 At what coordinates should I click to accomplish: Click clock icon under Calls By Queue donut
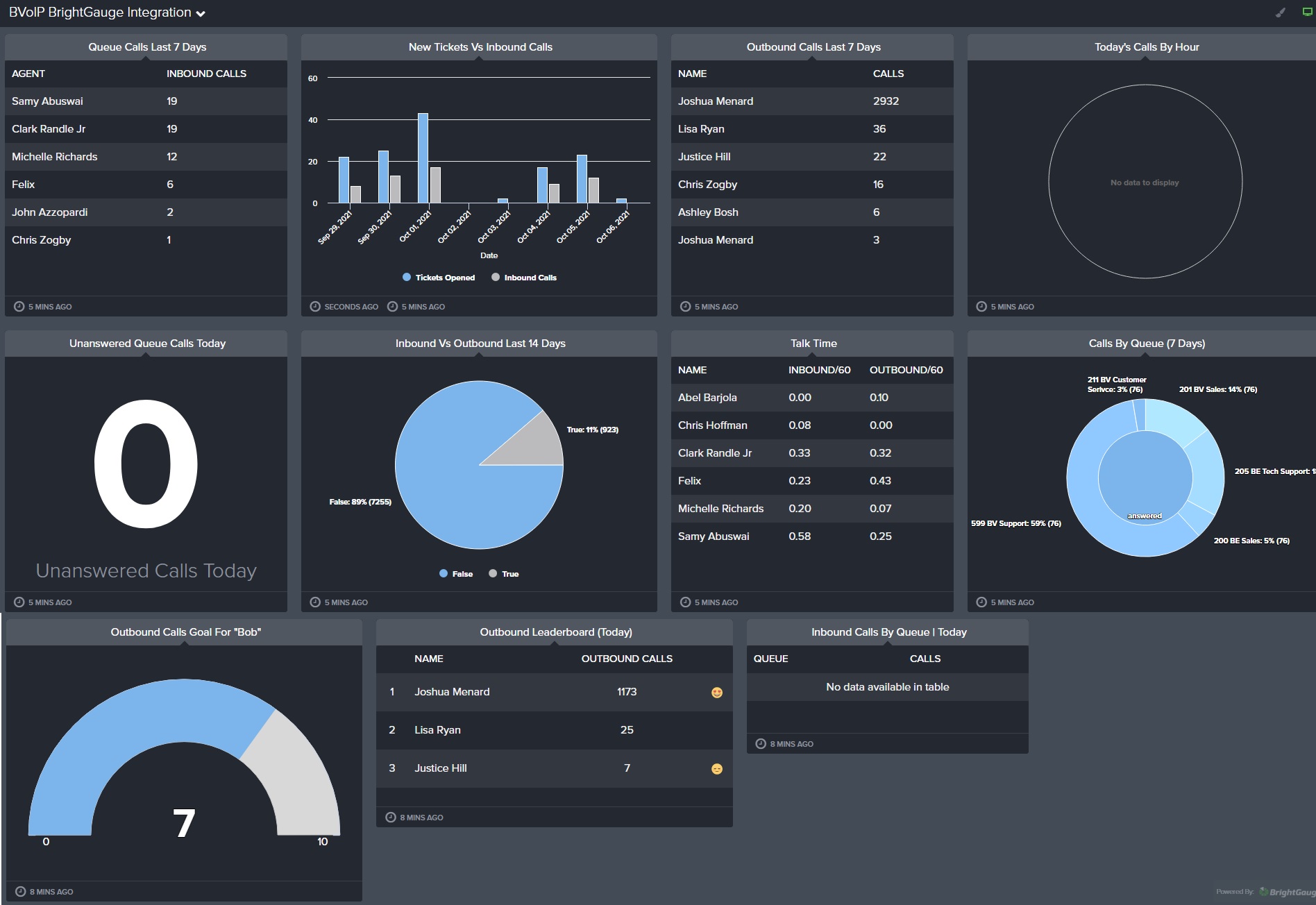click(981, 602)
